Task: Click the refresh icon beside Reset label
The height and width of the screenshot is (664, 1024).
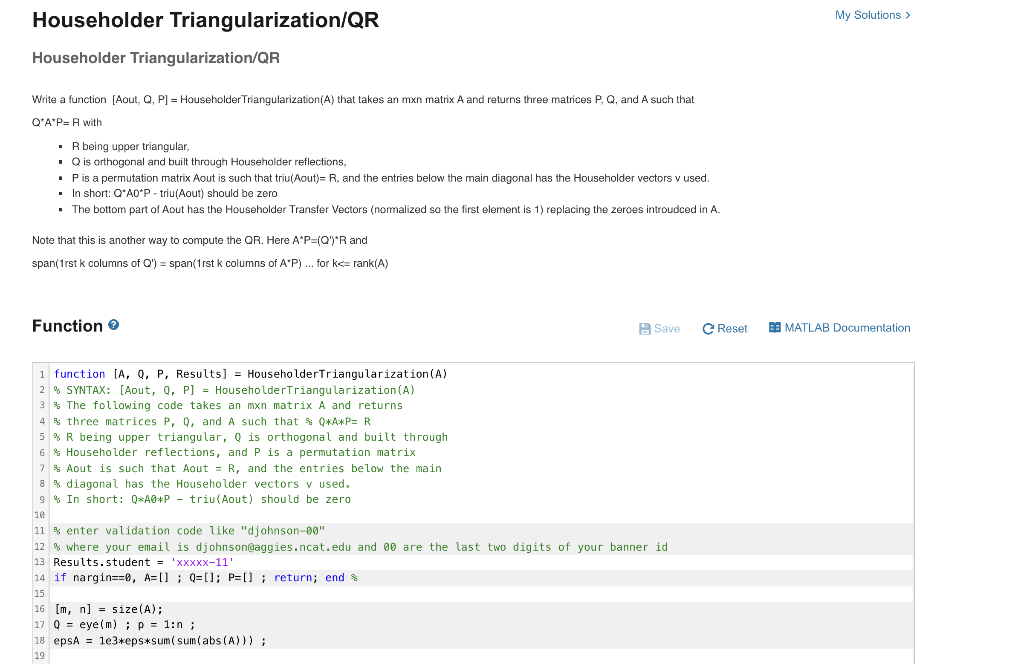Action: 707,327
